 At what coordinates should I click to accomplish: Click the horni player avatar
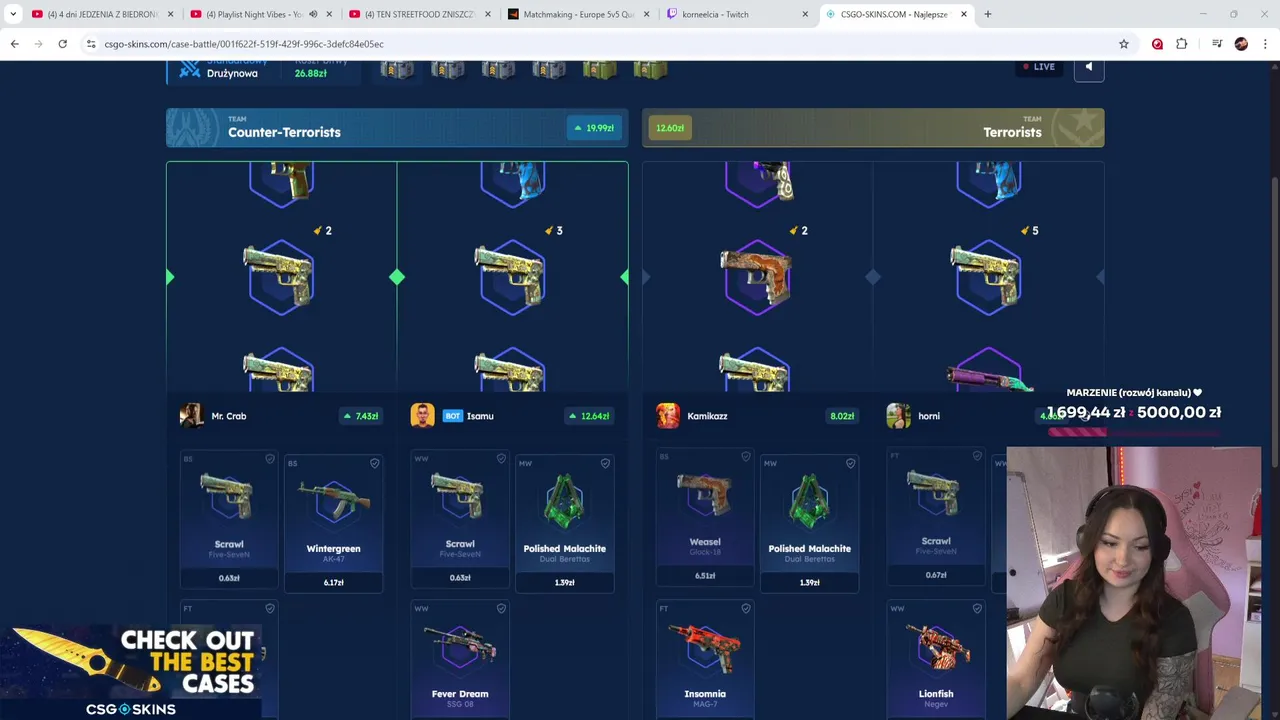(x=898, y=416)
